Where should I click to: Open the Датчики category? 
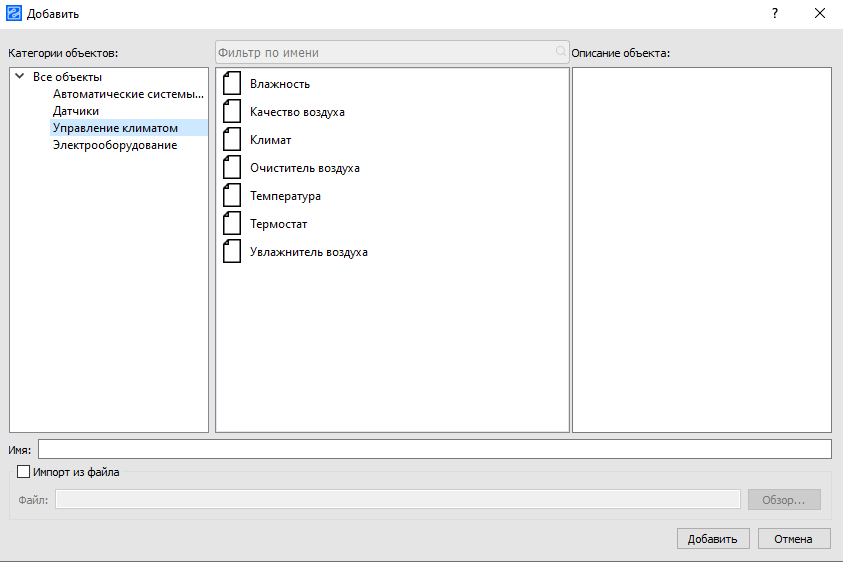76,111
